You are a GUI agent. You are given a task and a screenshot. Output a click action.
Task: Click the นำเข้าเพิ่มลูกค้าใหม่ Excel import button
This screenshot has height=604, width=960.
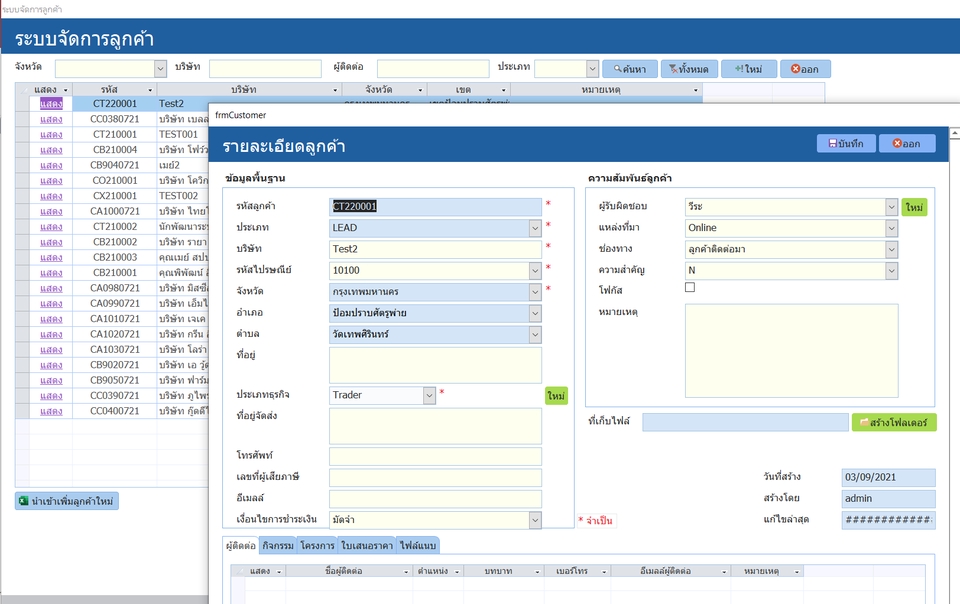[67, 501]
